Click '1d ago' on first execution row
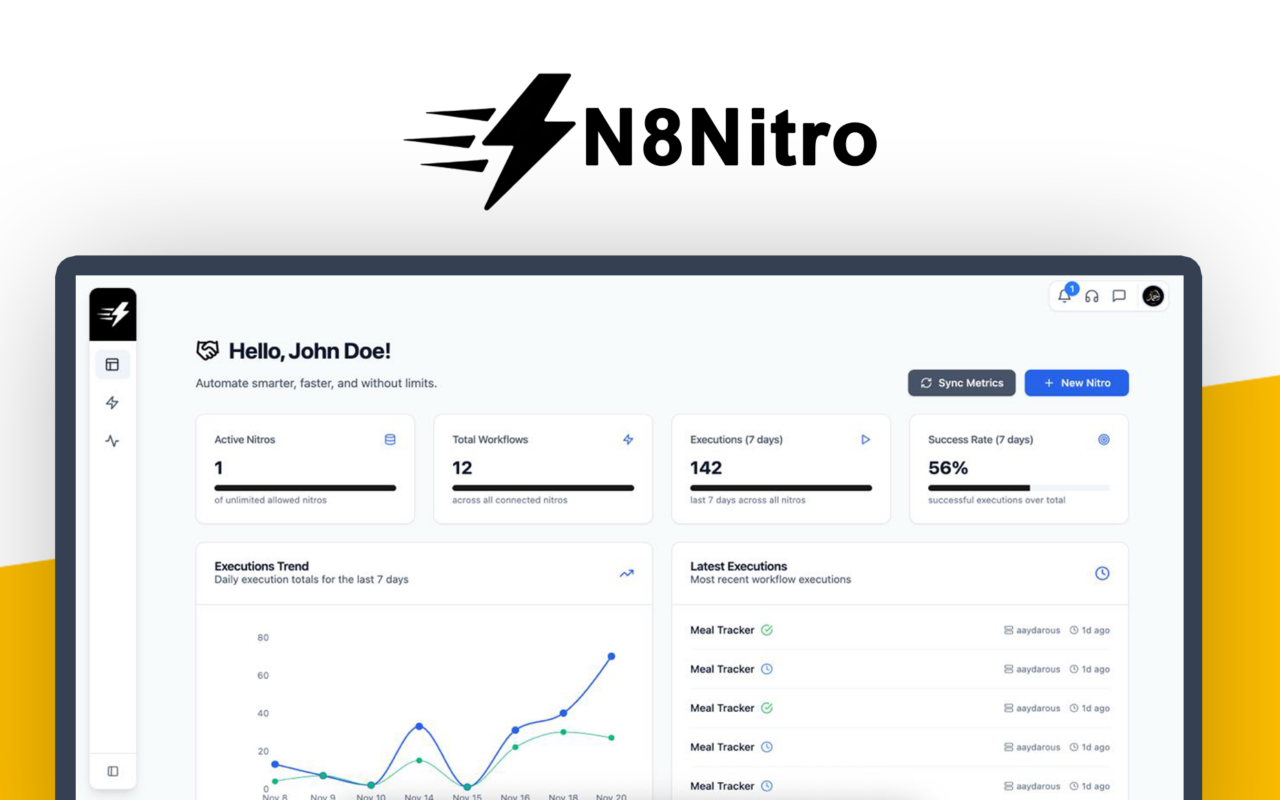Image resolution: width=1280 pixels, height=800 pixels. [1095, 631]
